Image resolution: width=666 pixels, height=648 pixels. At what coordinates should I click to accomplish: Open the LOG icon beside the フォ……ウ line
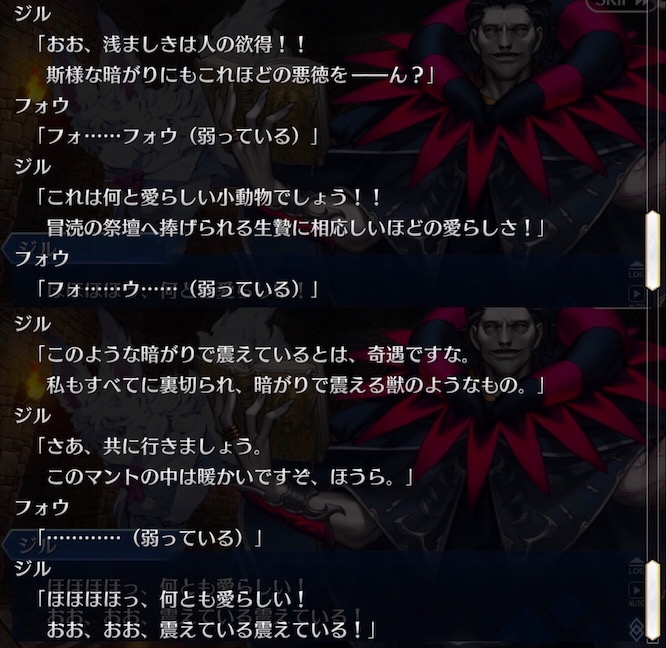(x=637, y=270)
